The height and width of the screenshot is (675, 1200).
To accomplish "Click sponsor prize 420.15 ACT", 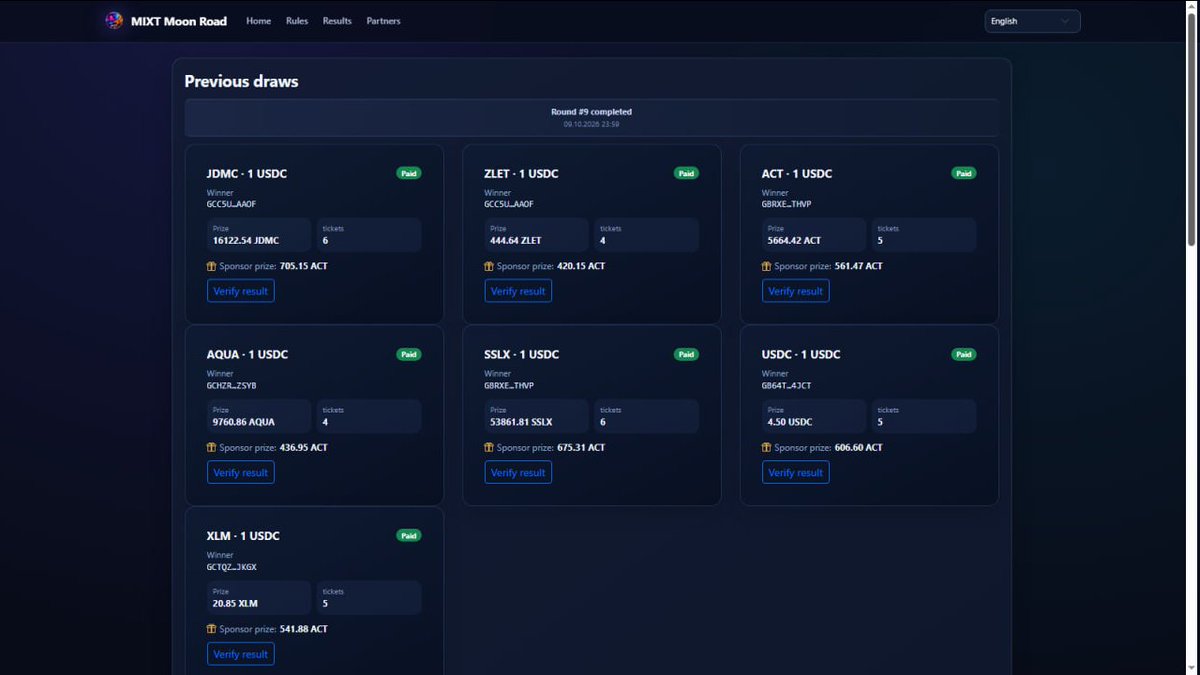I will point(581,266).
